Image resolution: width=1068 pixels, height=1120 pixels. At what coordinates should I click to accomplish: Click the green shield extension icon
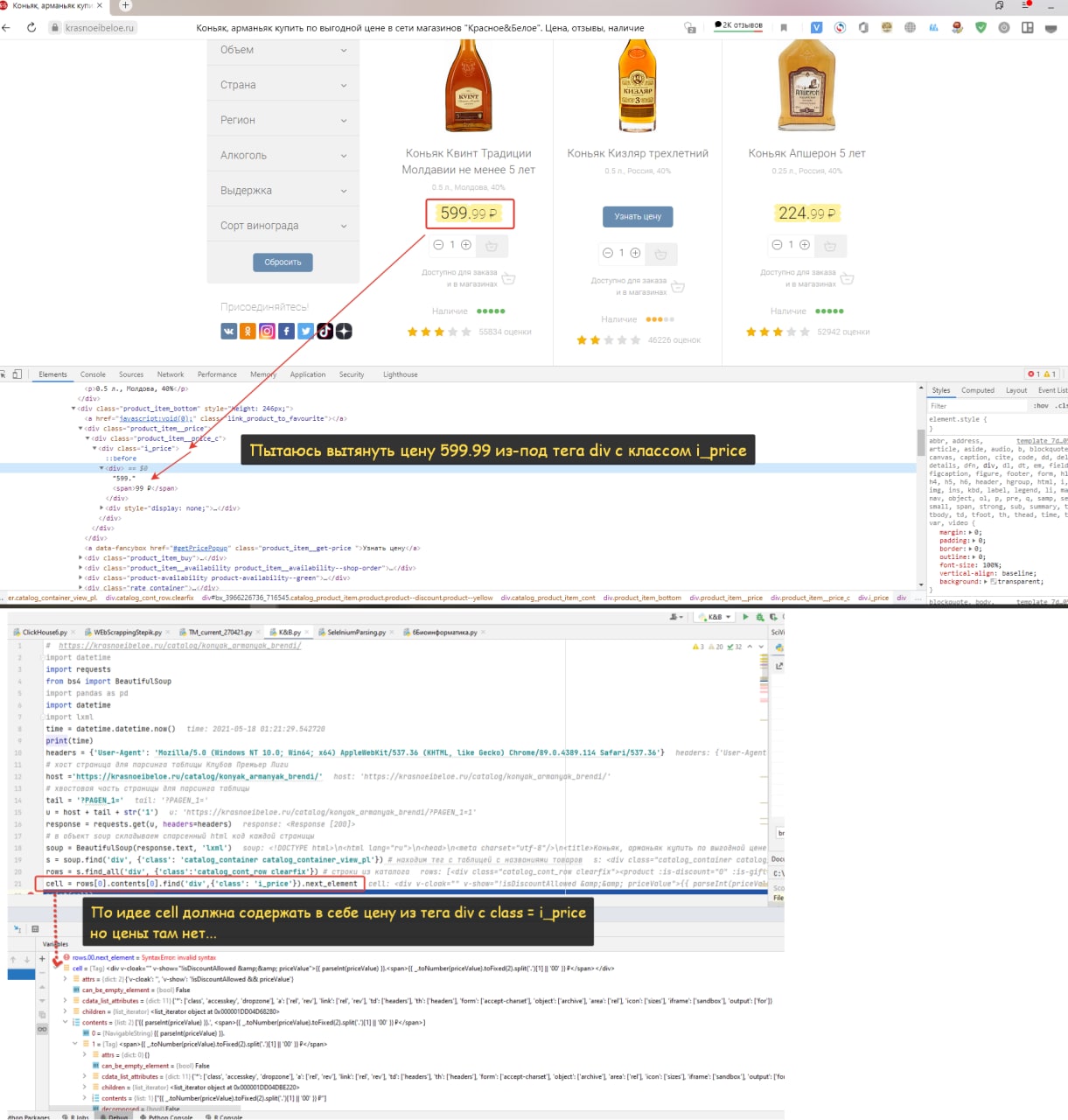(x=981, y=27)
